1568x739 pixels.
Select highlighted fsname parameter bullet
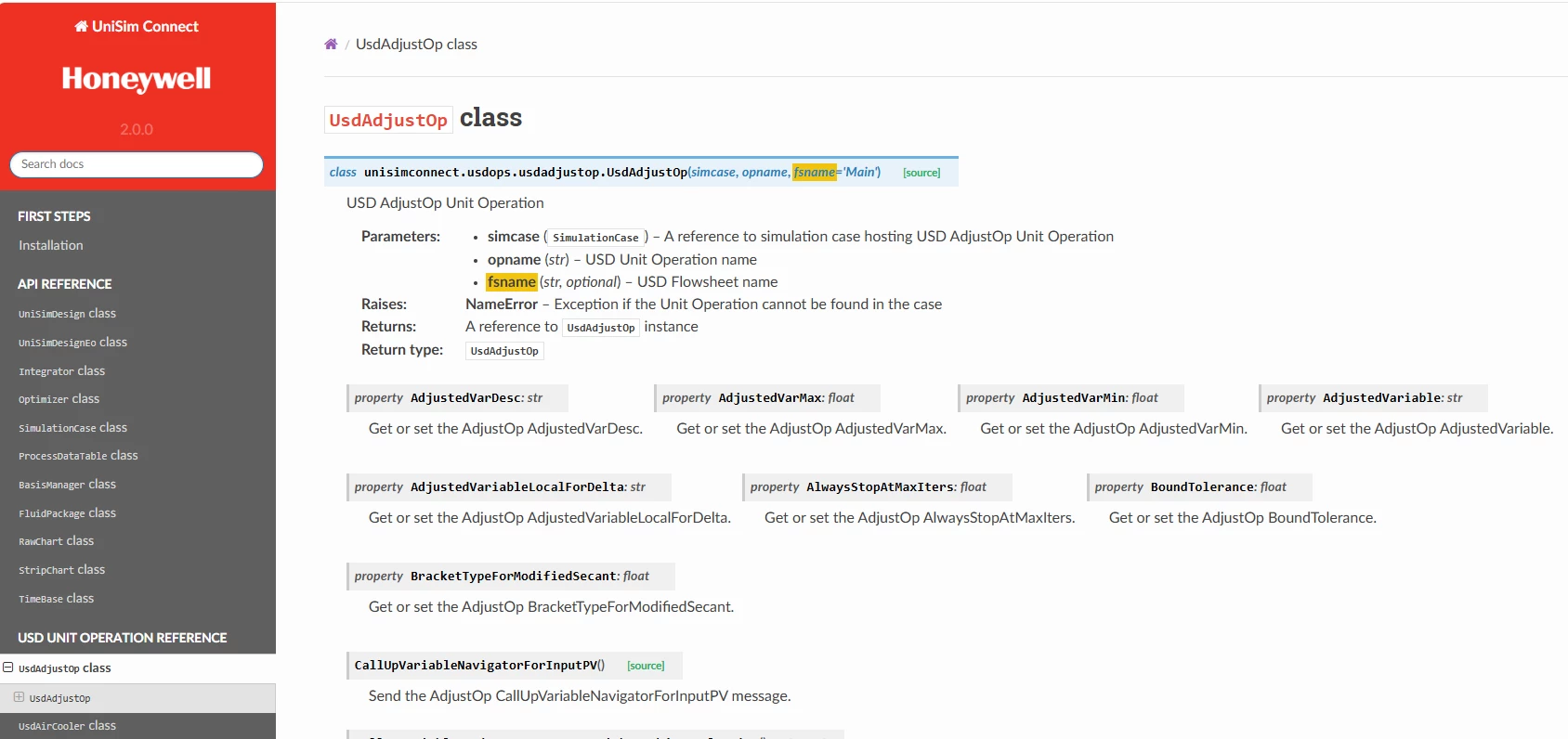[x=512, y=282]
